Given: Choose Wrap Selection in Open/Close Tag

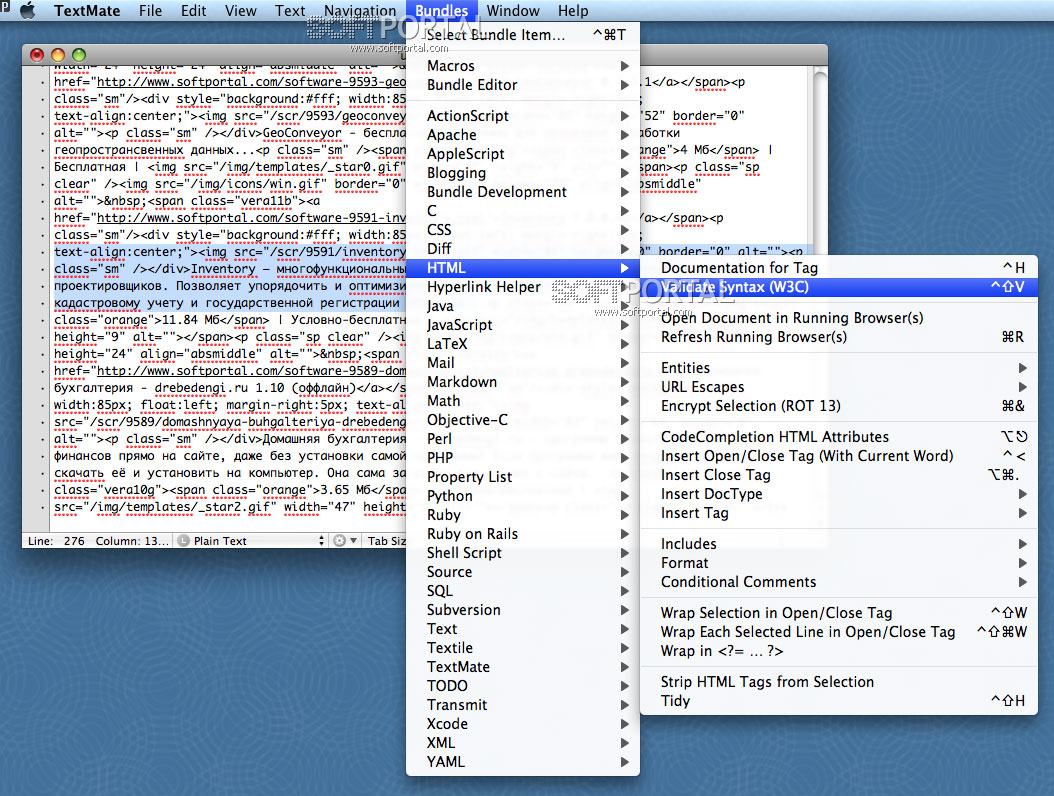Looking at the screenshot, I should click(839, 613).
